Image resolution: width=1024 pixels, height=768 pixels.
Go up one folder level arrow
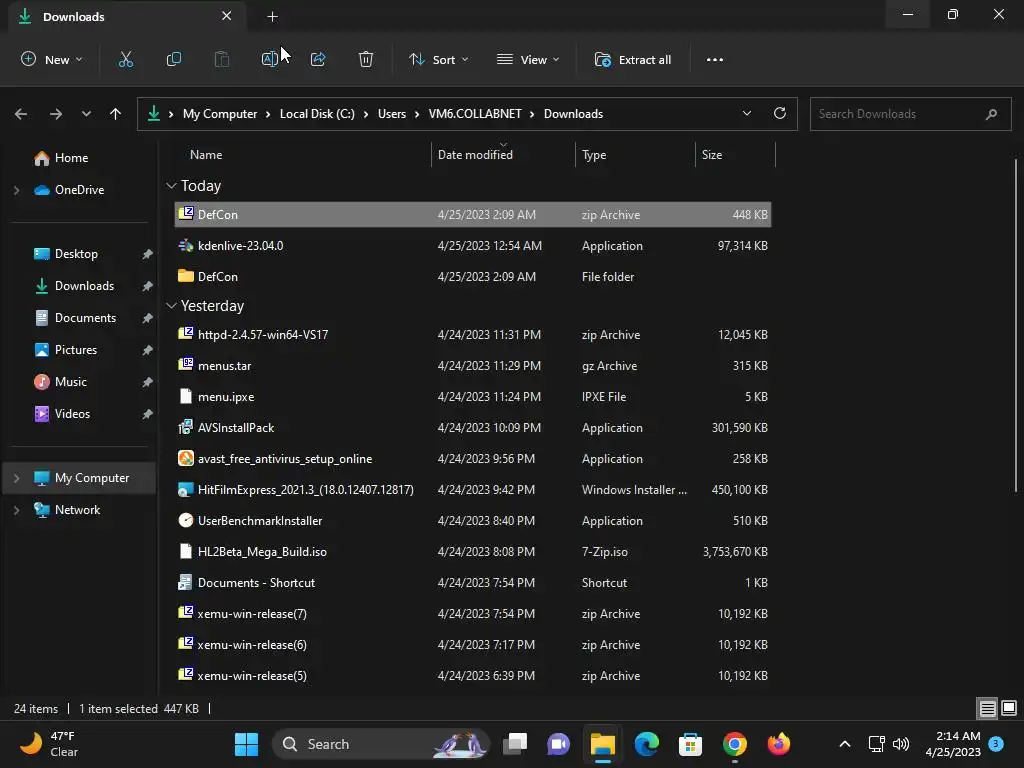click(x=116, y=114)
